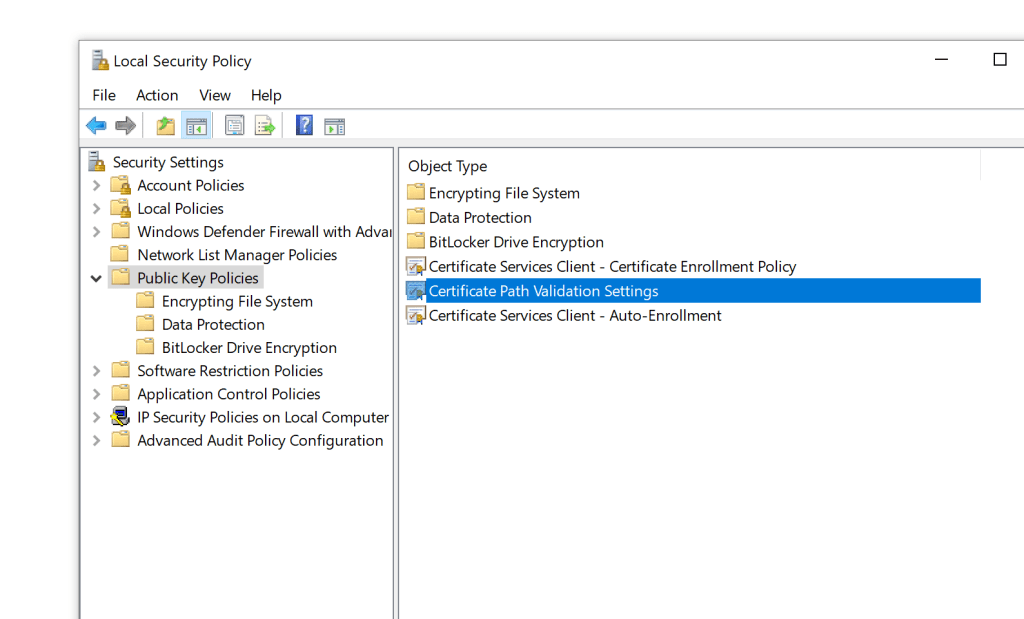Expand the Software Restriction Policies node
1024x619 pixels.
tap(96, 371)
